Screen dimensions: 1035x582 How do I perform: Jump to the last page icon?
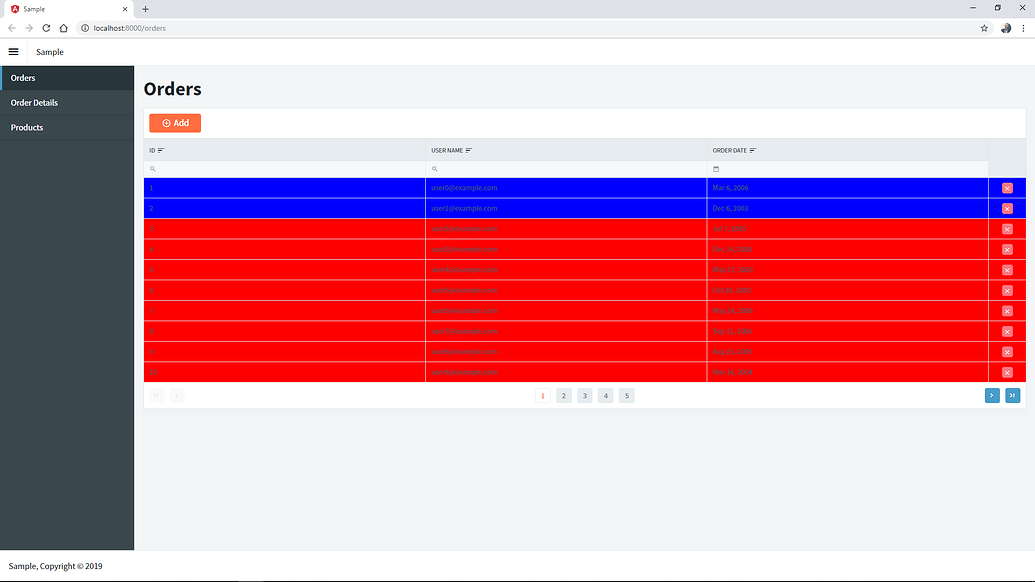coord(1013,395)
